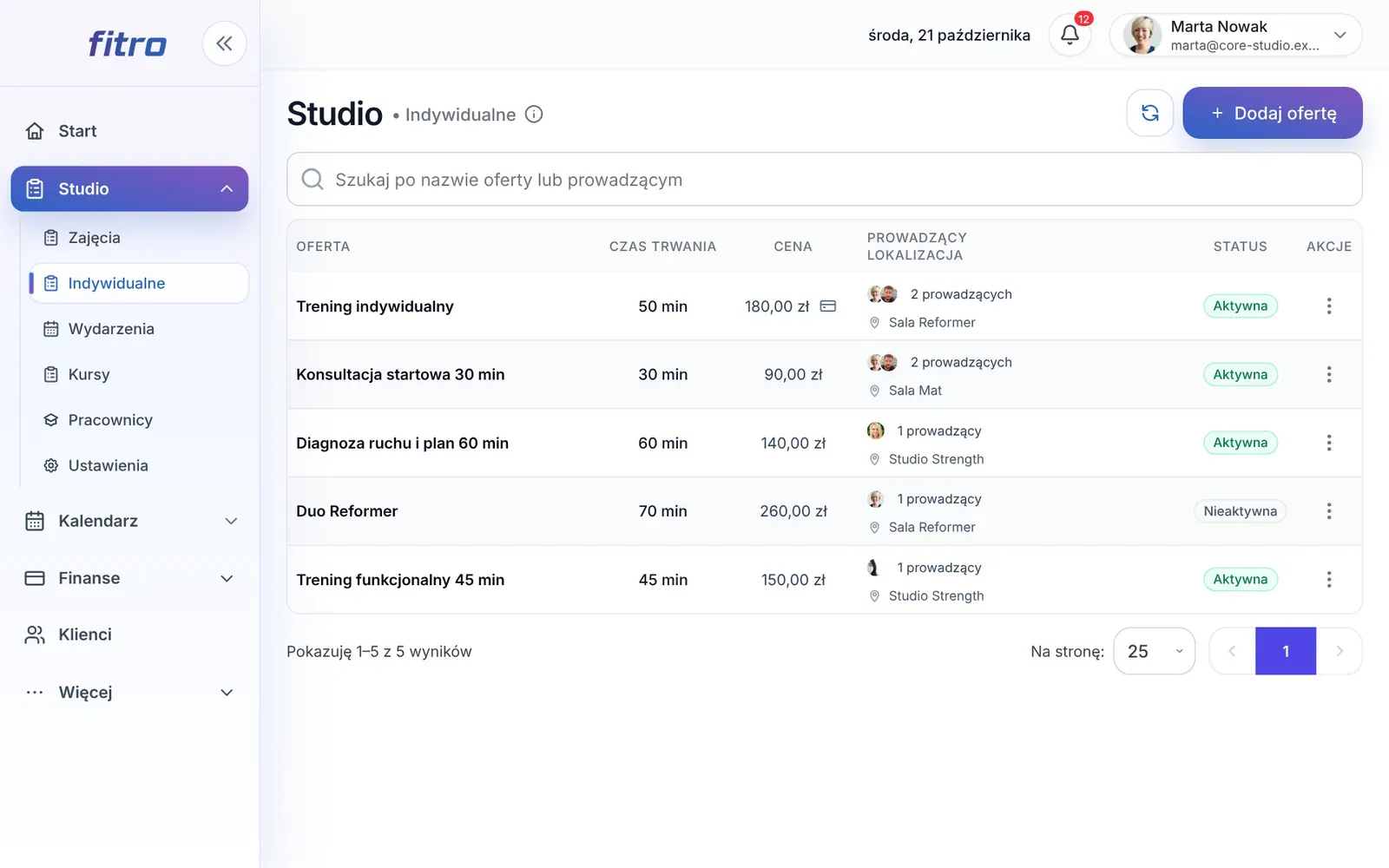Viewport: 1389px width, 868px height.
Task: Click the info icon next to Indywidualne
Action: (534, 115)
